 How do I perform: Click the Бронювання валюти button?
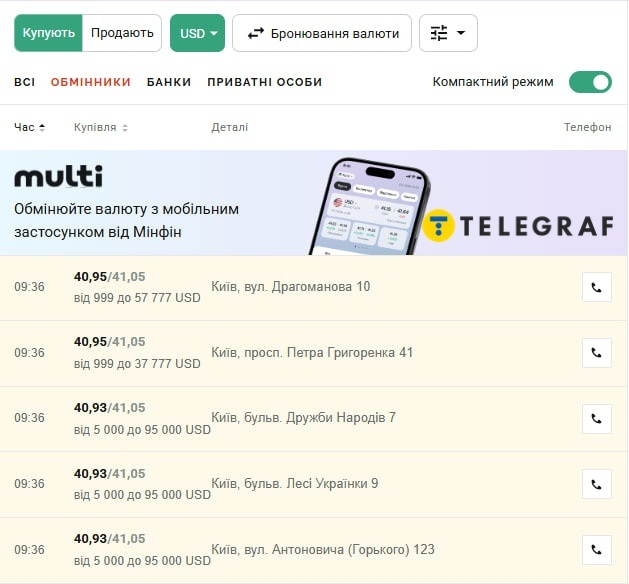click(x=322, y=33)
